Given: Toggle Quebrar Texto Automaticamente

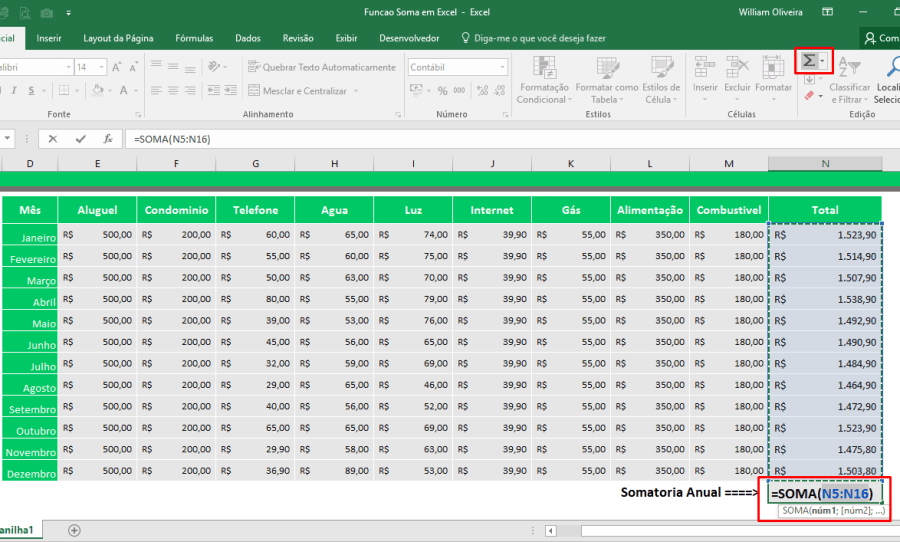Looking at the screenshot, I should tap(322, 67).
